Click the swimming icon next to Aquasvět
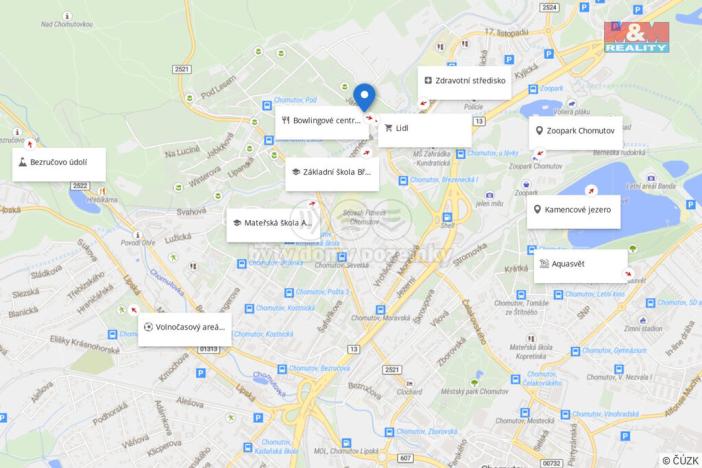Screen dimensions: 702x468 (x=544, y=264)
